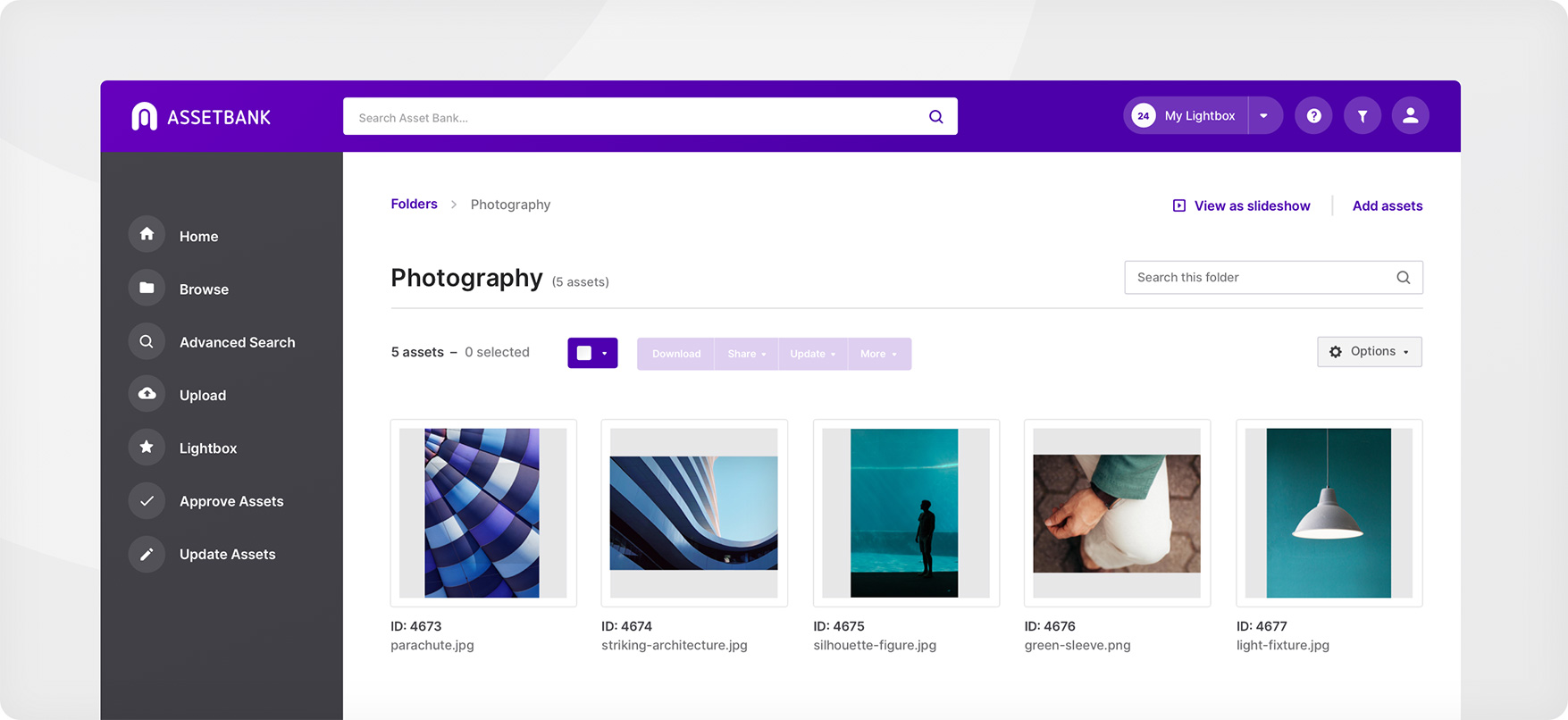Tick the select-all checkbox

(583, 353)
